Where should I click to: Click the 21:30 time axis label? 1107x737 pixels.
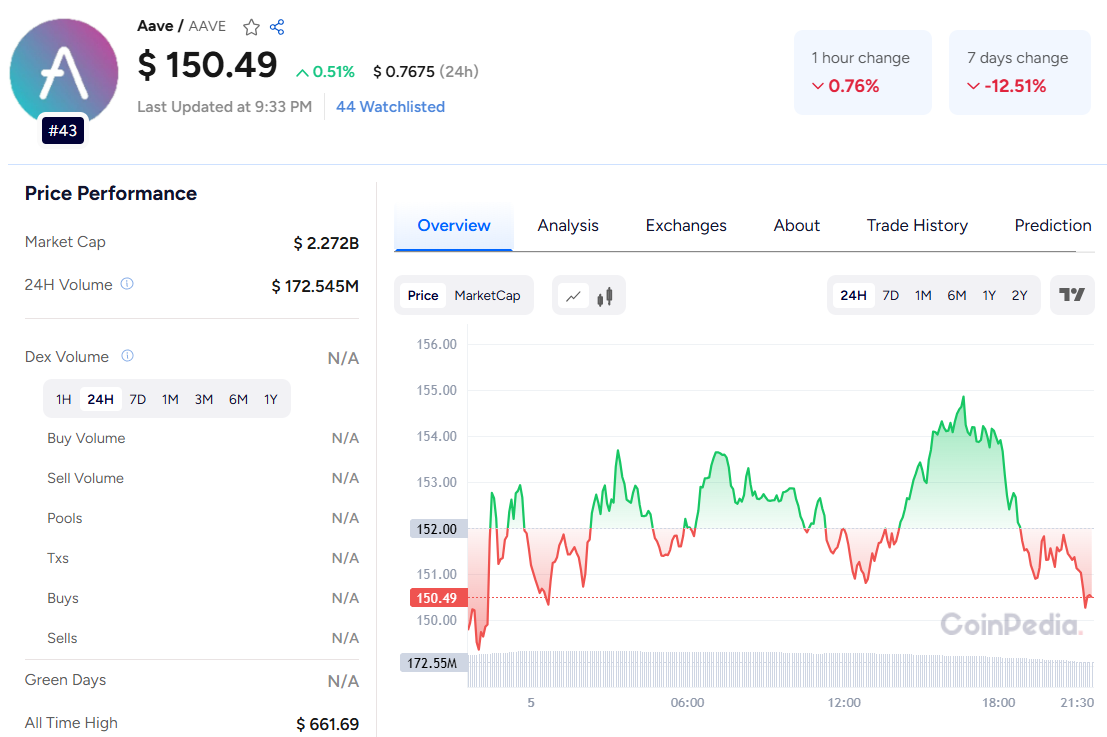(x=1077, y=703)
